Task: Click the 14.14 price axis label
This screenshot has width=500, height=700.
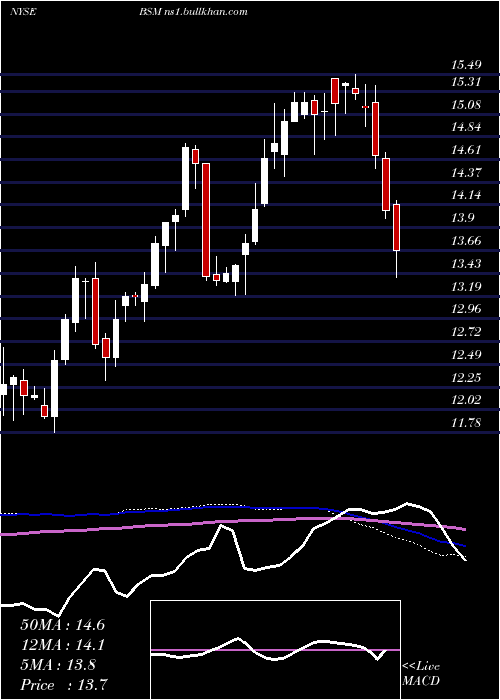Action: [466, 196]
